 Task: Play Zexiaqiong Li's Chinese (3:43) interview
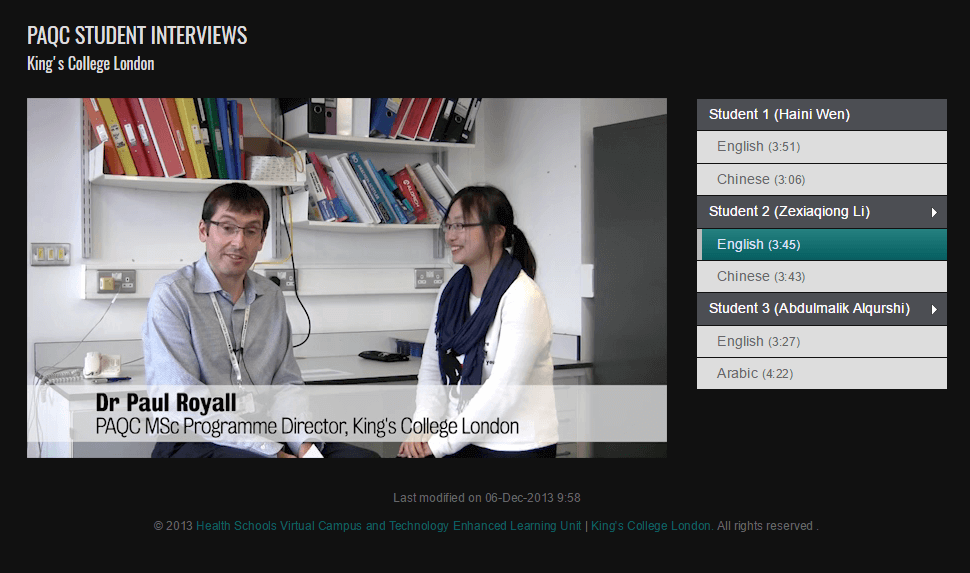(x=822, y=277)
